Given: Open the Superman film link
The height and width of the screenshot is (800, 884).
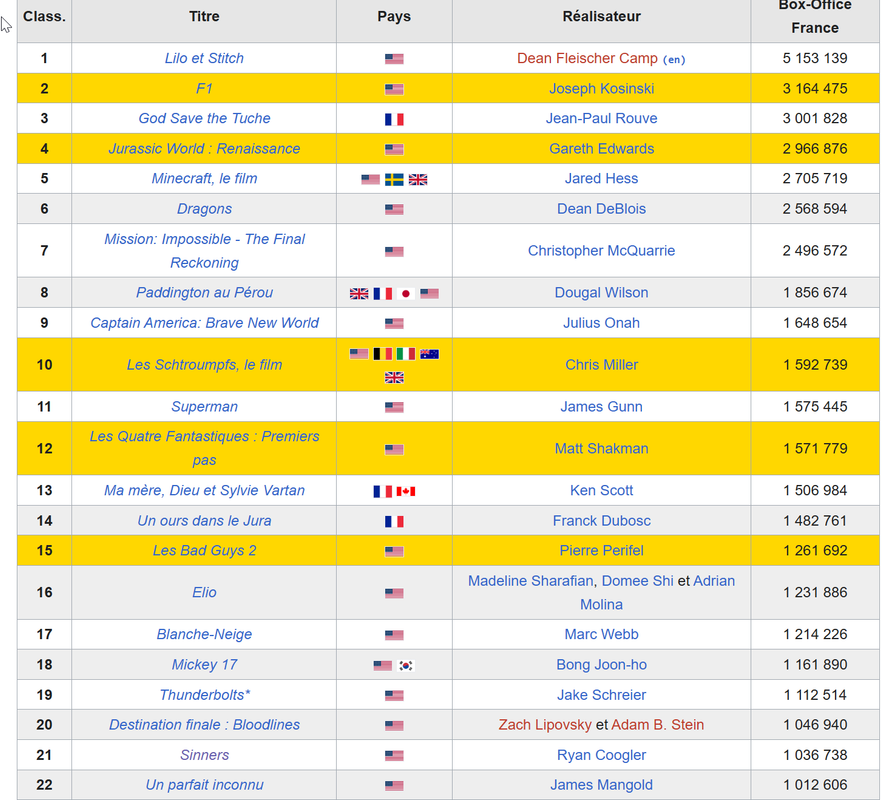Looking at the screenshot, I should 204,406.
